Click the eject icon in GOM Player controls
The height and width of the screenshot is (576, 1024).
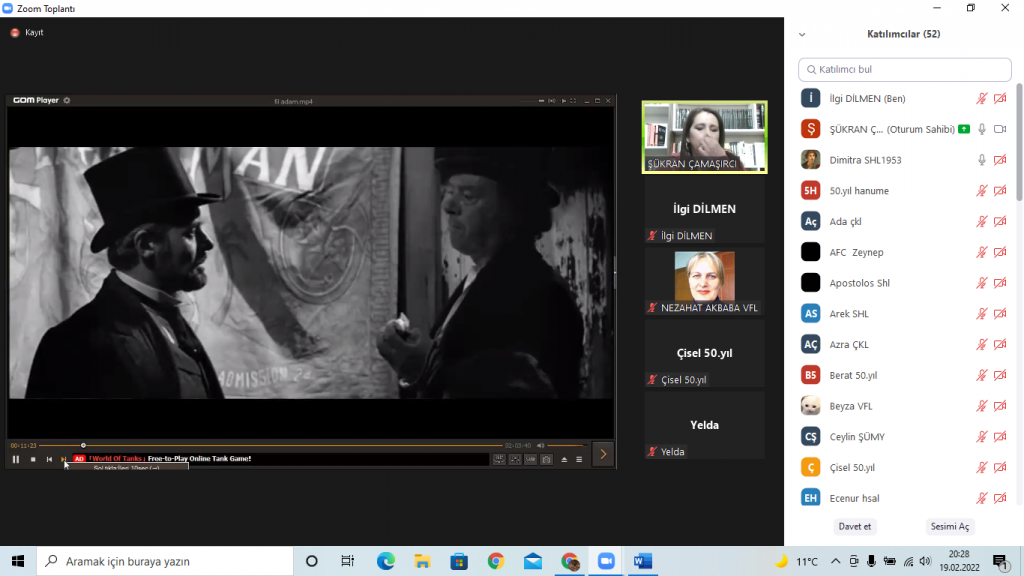tap(564, 459)
